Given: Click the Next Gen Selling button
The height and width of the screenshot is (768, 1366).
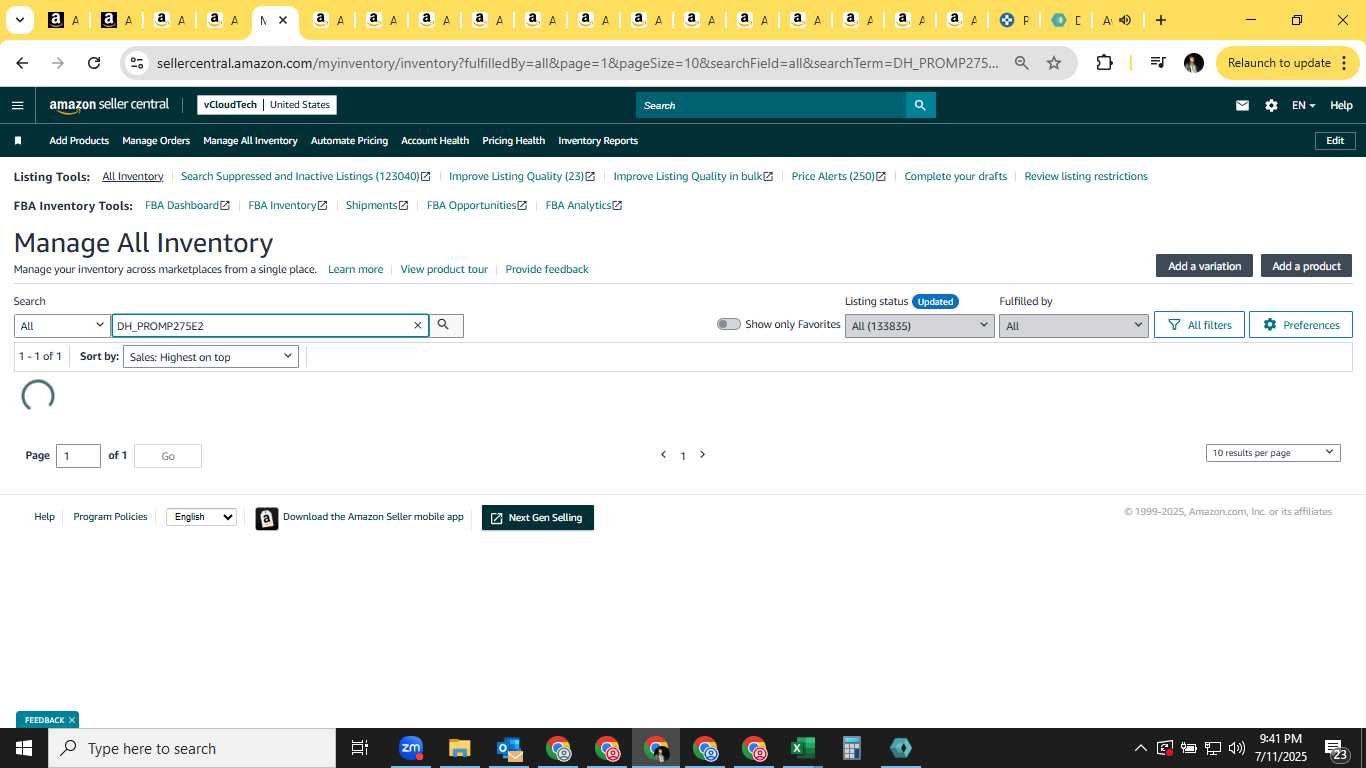Looking at the screenshot, I should 538,518.
